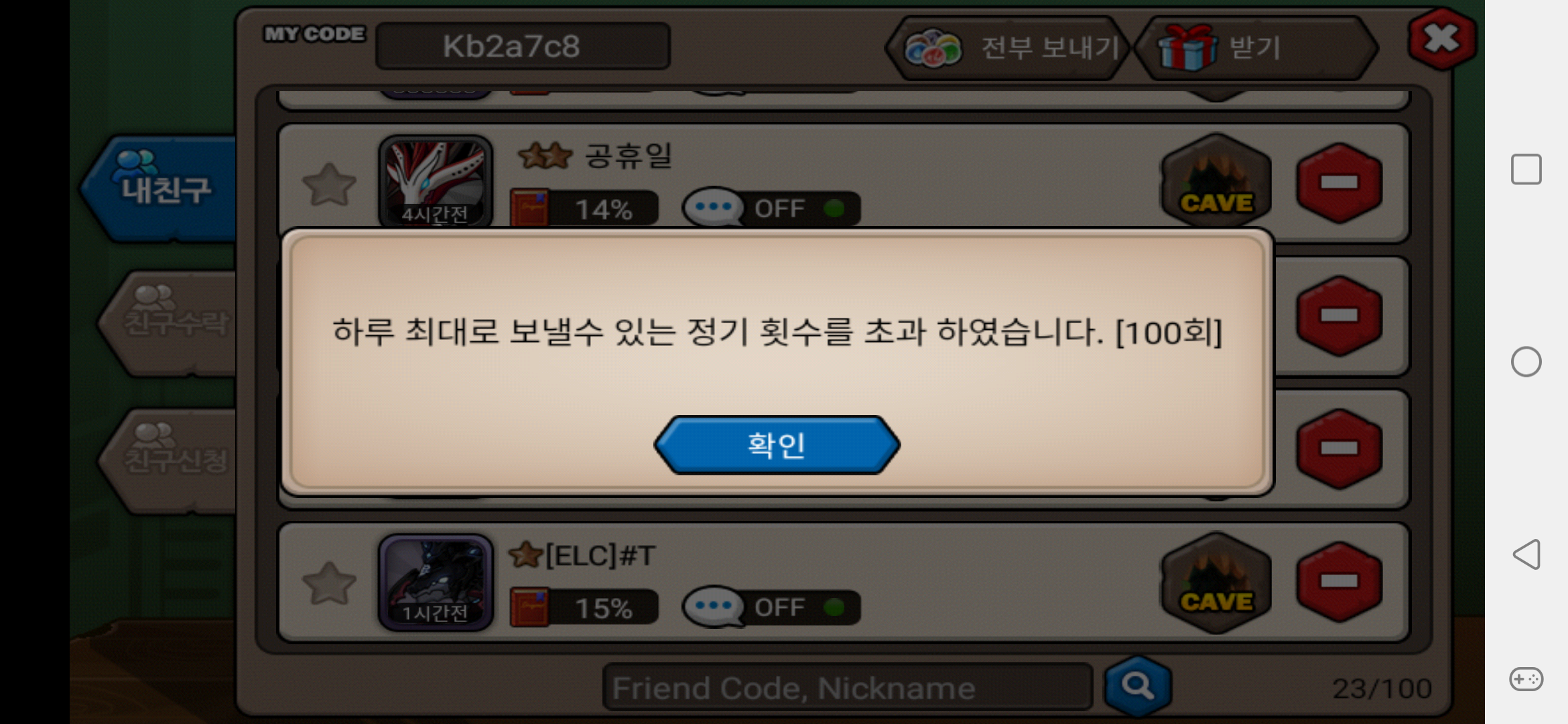Visit [ELC]#T's CAVE icon

click(x=1216, y=582)
